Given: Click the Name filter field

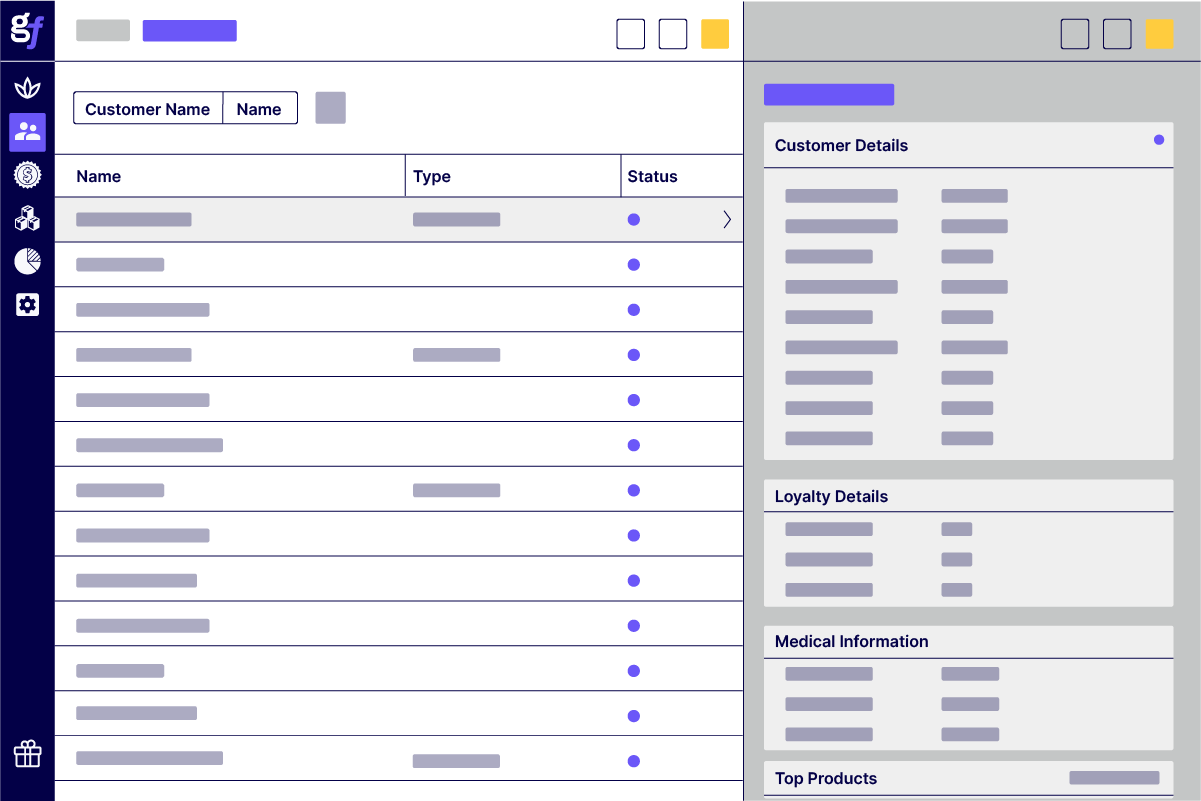Looking at the screenshot, I should tap(260, 108).
